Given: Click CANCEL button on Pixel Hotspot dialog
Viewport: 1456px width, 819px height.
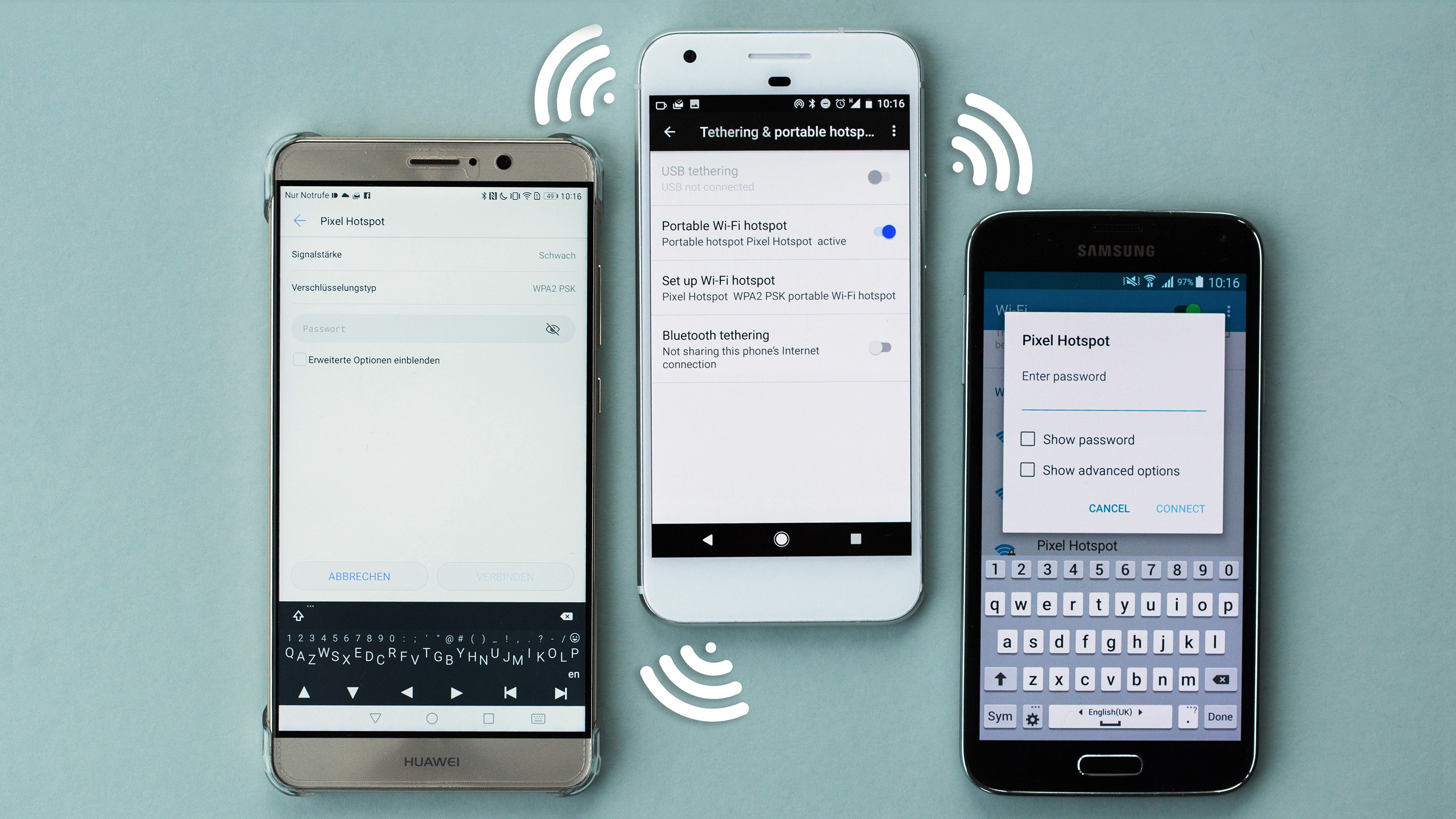Looking at the screenshot, I should (x=1108, y=508).
